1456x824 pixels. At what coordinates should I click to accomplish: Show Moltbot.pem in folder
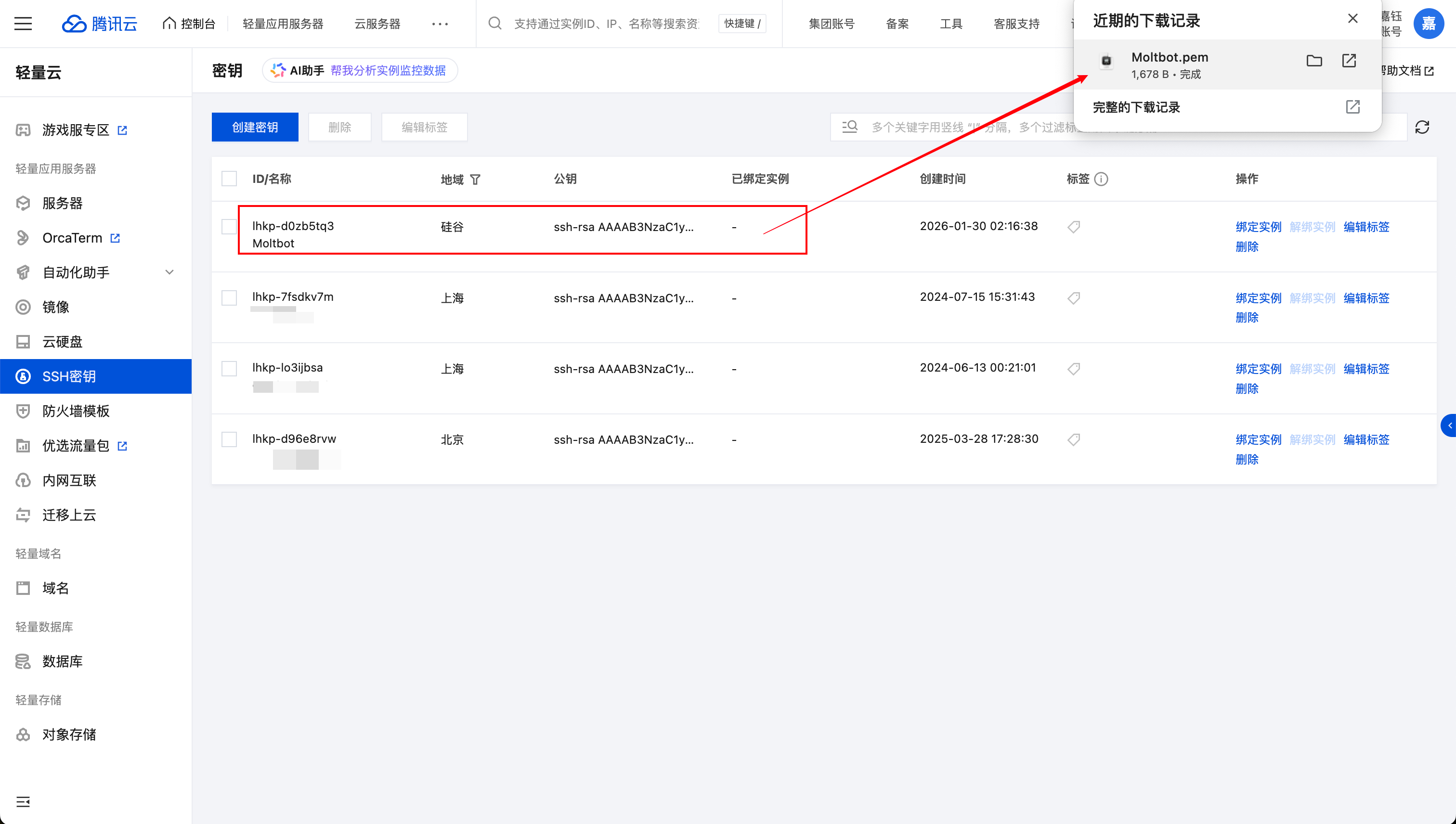(1314, 61)
